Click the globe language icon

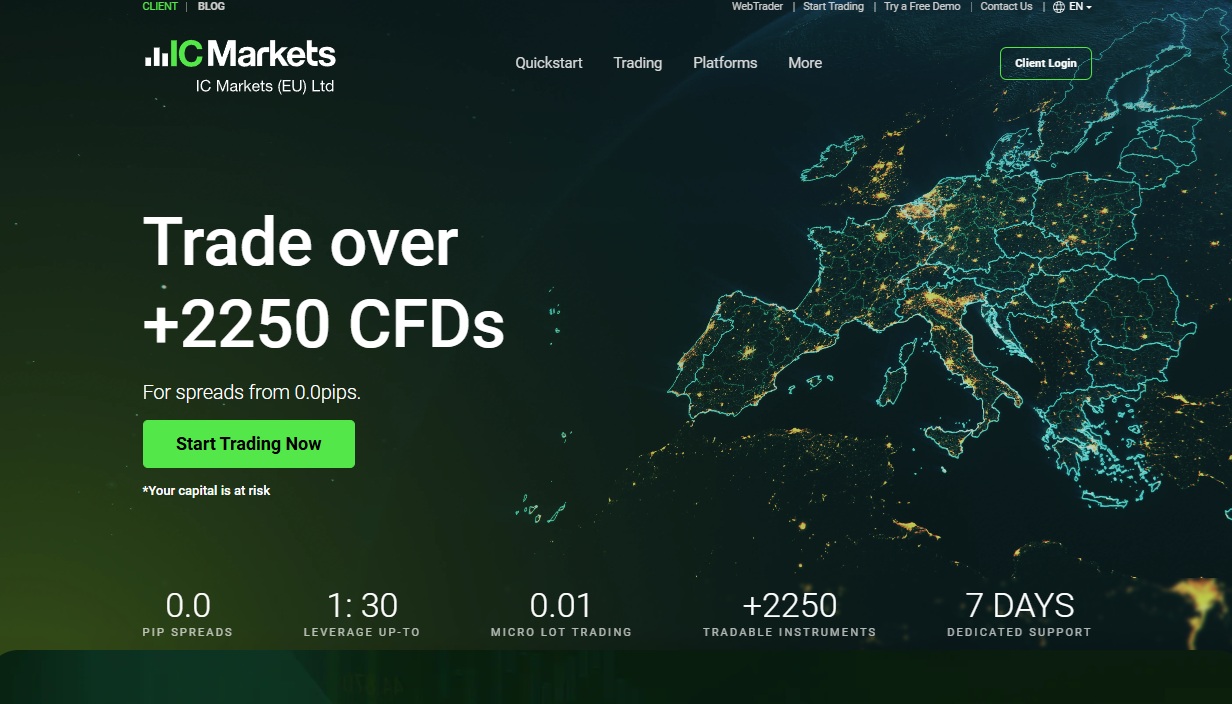(1059, 7)
